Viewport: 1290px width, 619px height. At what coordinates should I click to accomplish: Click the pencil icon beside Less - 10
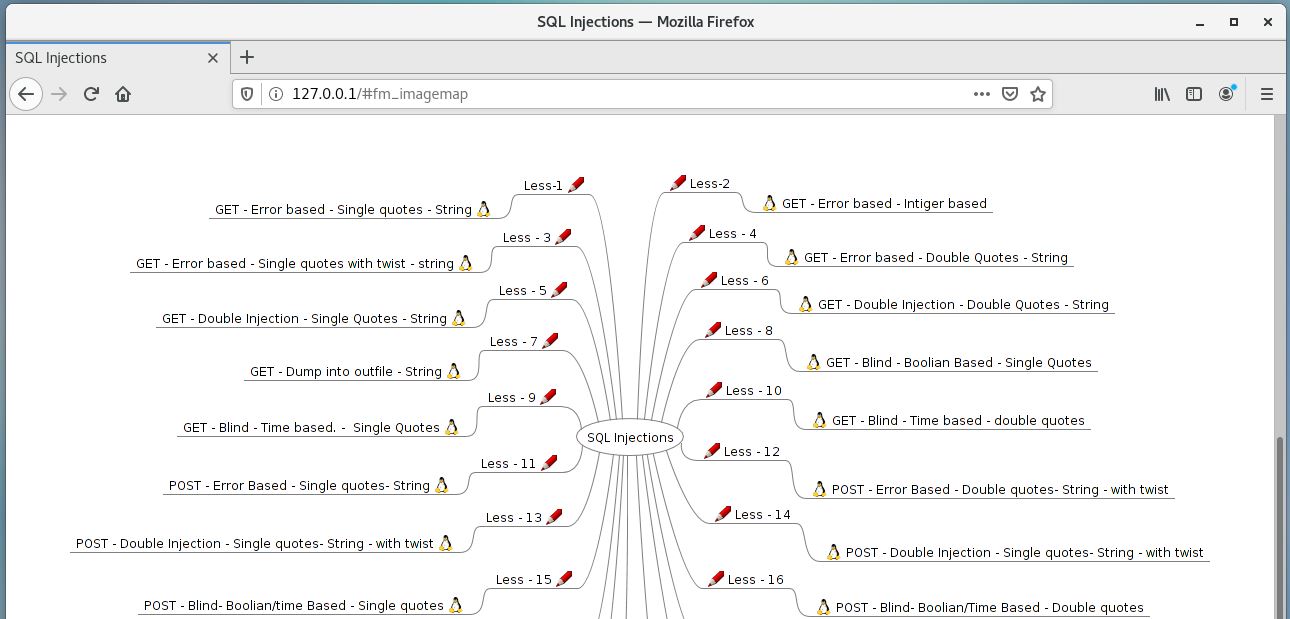click(714, 390)
